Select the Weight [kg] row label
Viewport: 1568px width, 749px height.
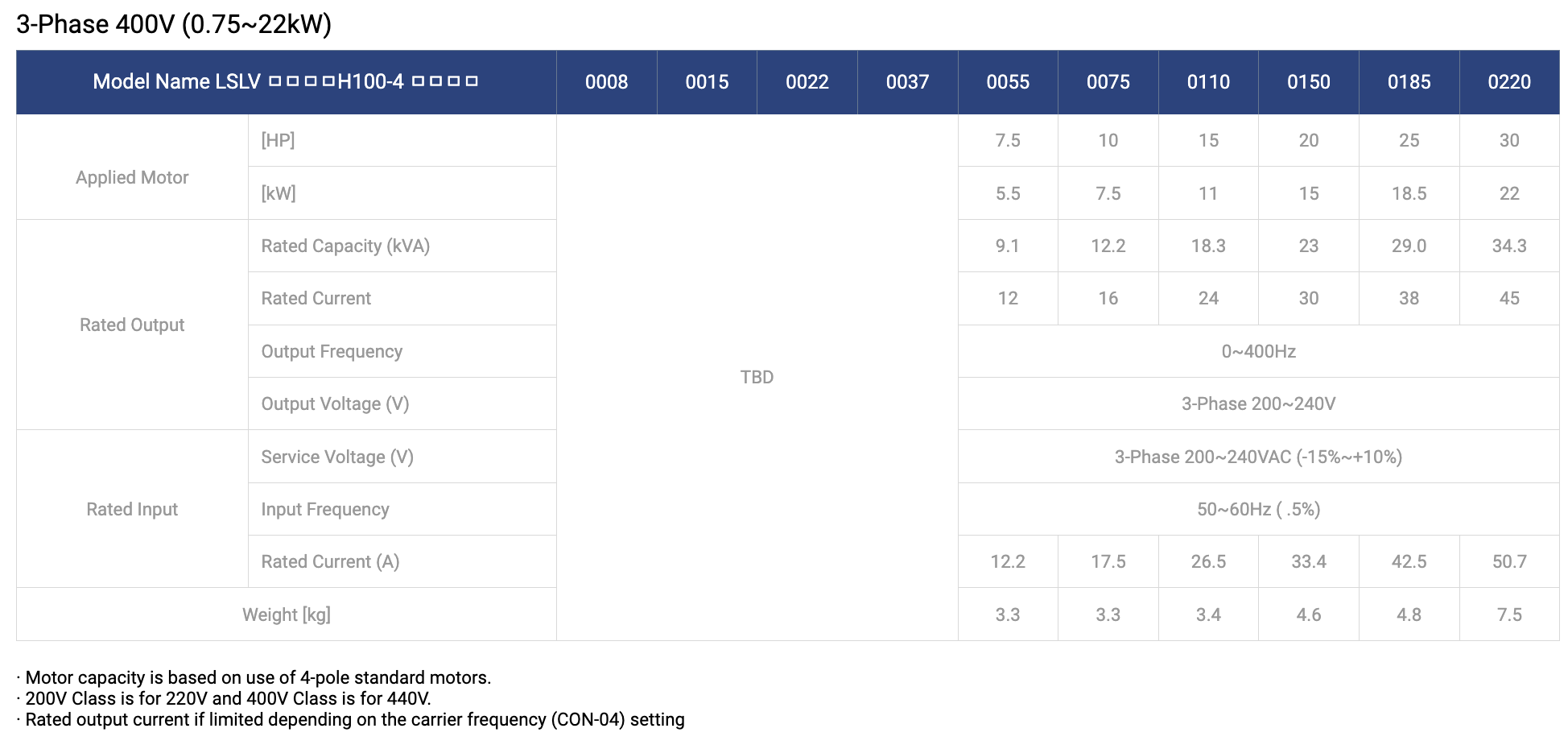tap(287, 615)
